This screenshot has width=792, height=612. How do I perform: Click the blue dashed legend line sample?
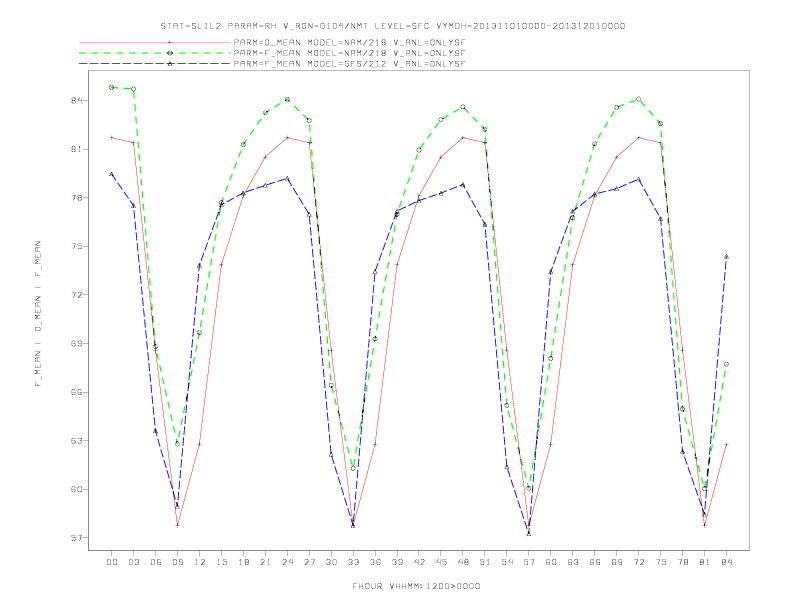[155, 64]
